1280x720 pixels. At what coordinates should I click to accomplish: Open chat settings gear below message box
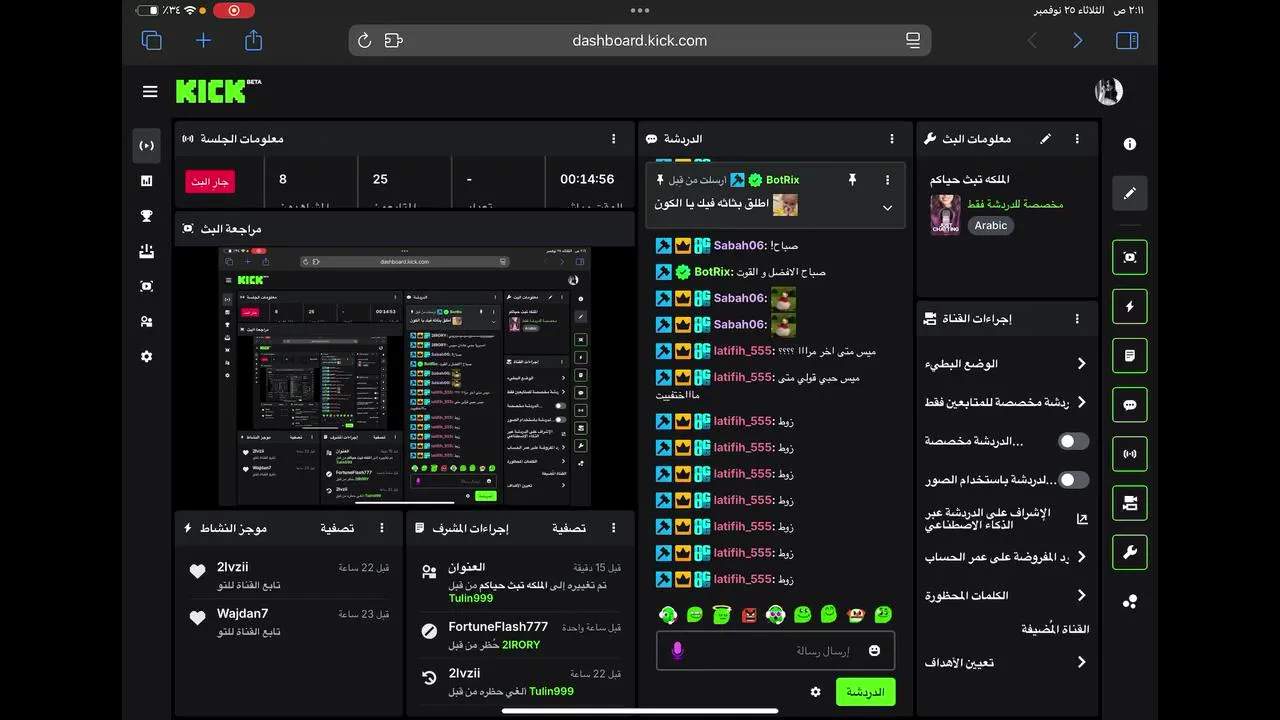point(815,692)
